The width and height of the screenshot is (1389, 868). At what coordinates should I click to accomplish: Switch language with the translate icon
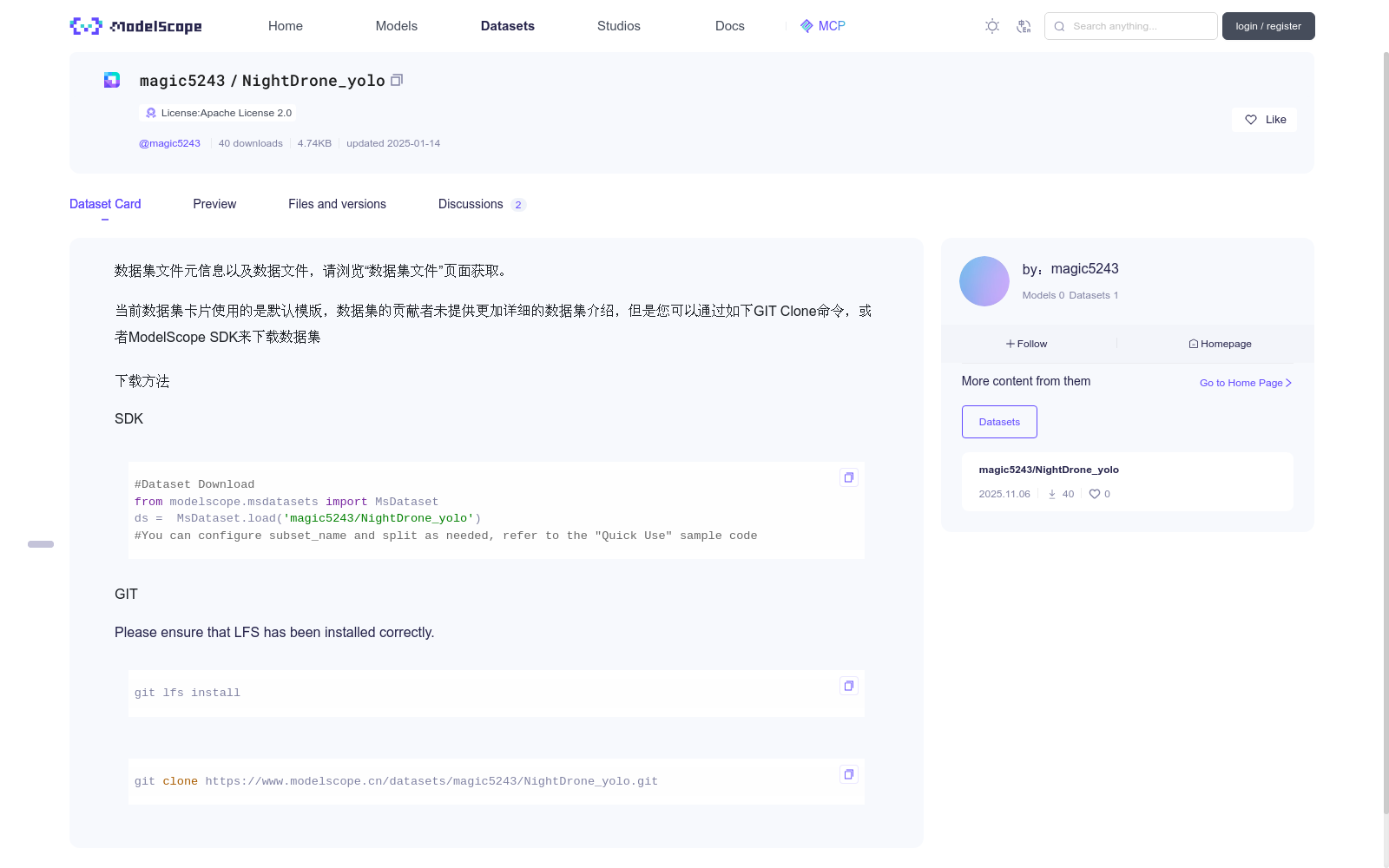tap(1024, 26)
